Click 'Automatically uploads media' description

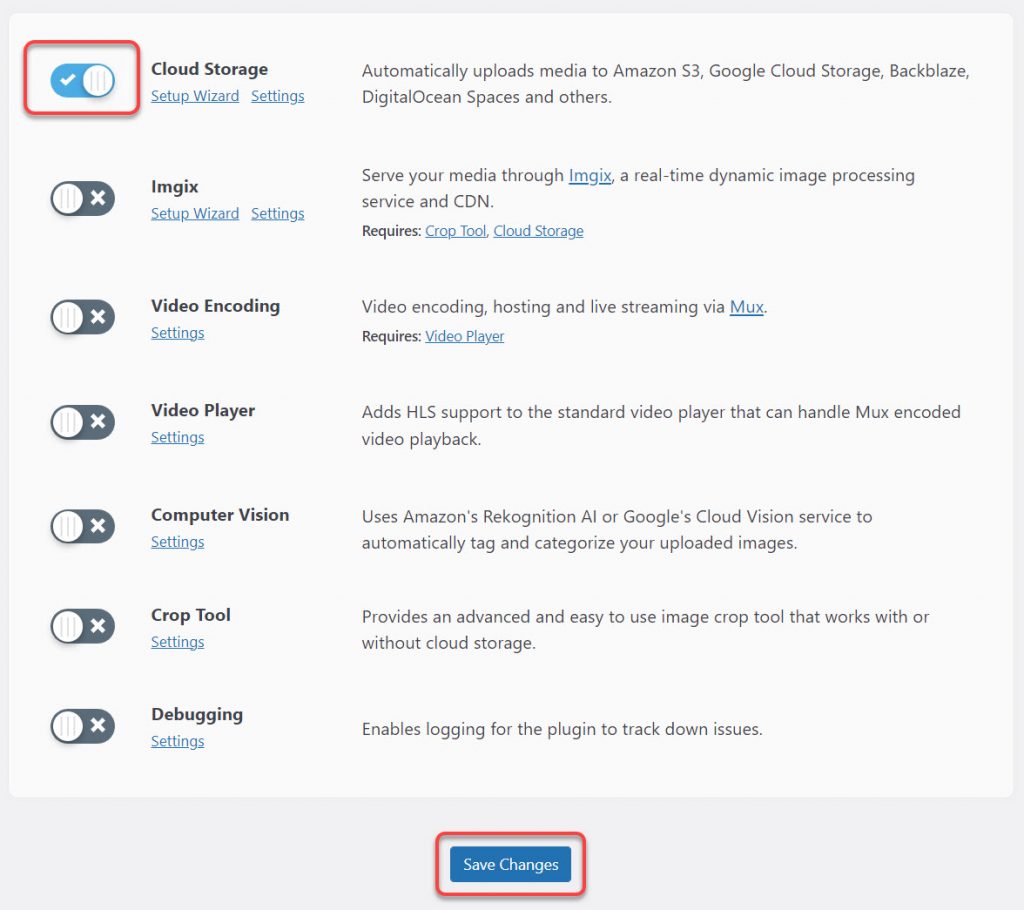(x=665, y=84)
